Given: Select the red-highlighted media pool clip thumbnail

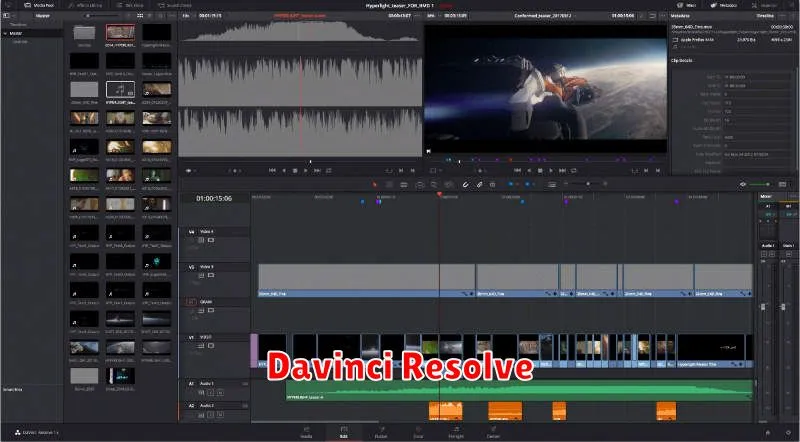Looking at the screenshot, I should pos(120,33).
